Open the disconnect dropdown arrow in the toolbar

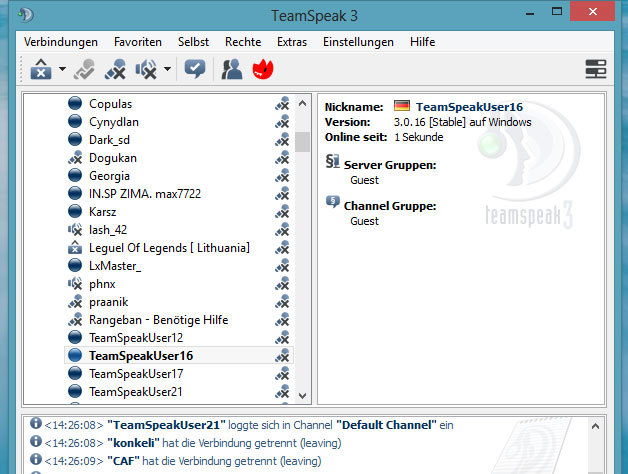point(62,69)
